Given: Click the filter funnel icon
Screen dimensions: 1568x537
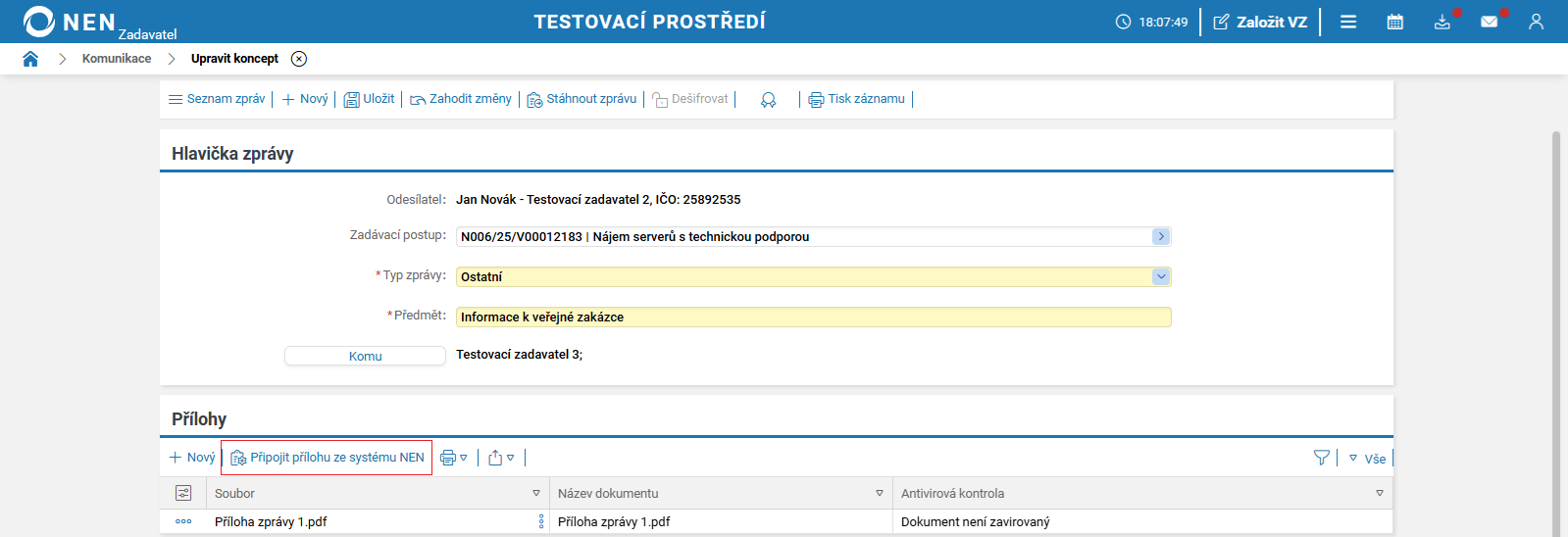Looking at the screenshot, I should coord(1322,458).
